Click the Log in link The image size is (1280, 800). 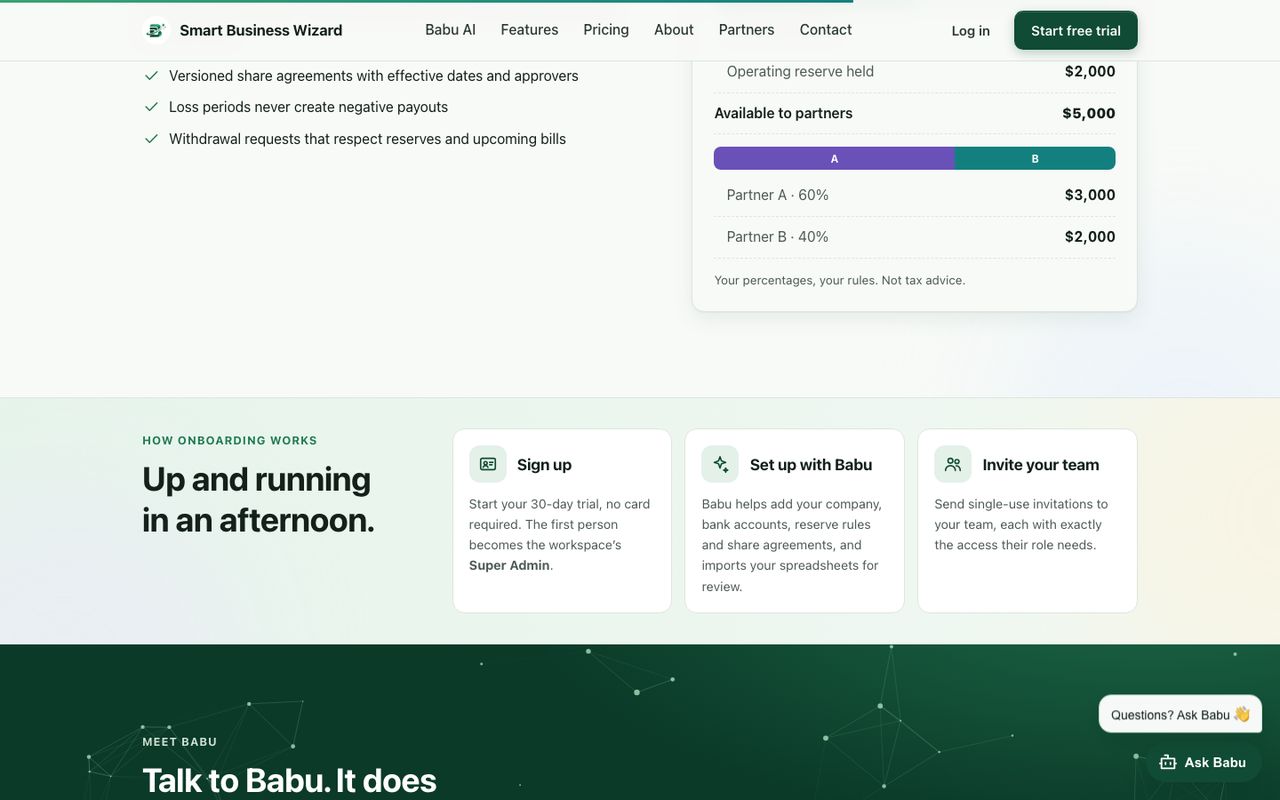tap(971, 31)
